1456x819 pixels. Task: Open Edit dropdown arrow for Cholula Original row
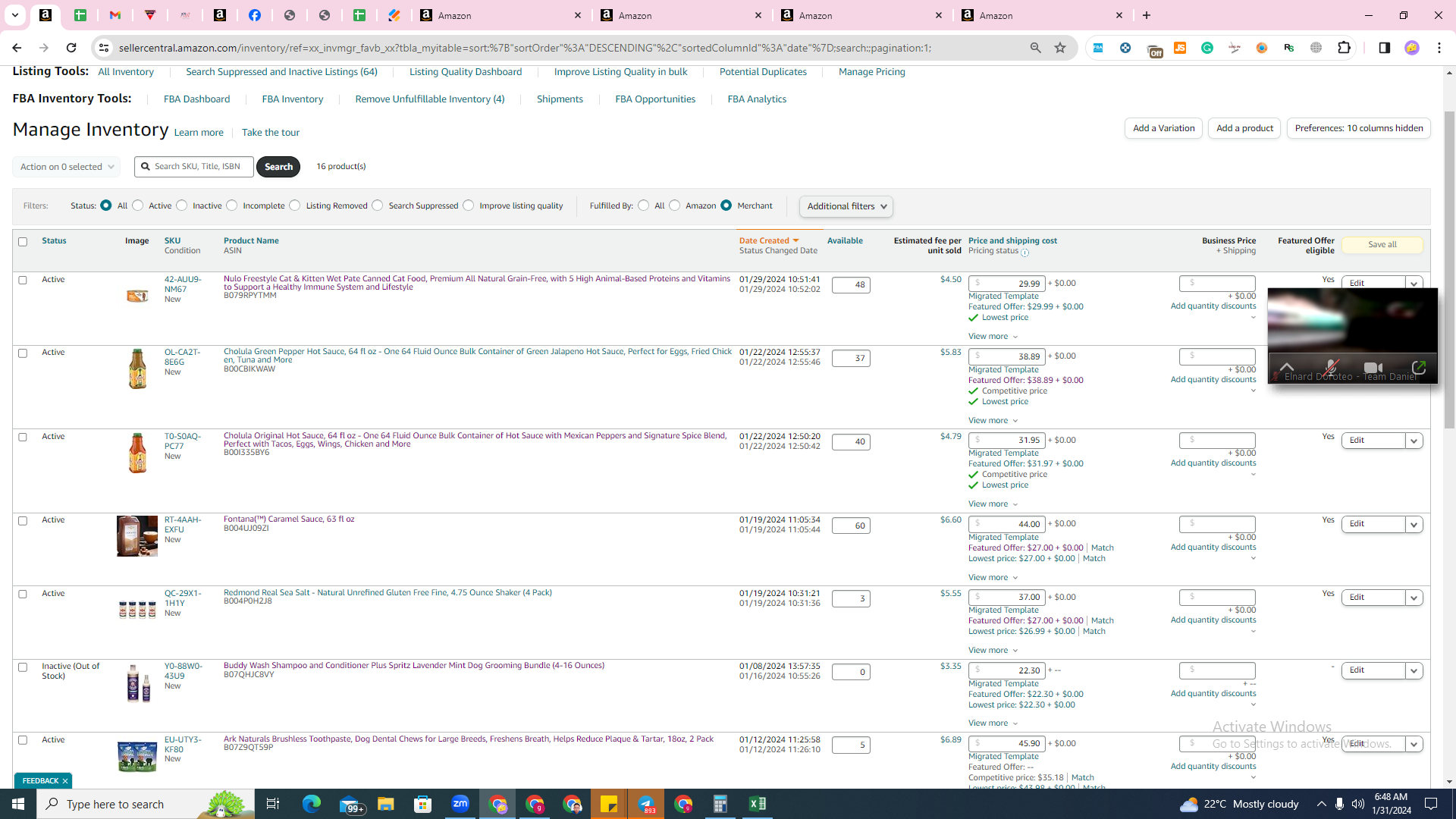1414,441
